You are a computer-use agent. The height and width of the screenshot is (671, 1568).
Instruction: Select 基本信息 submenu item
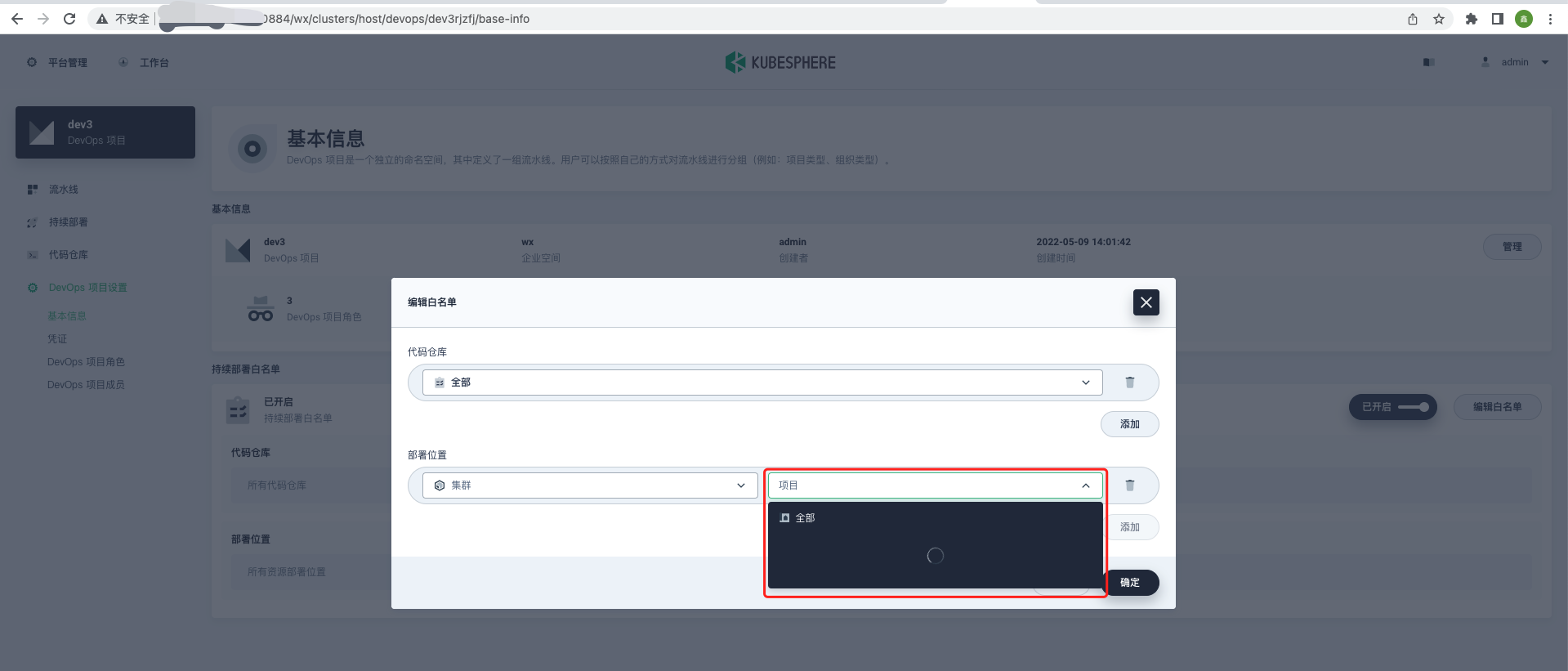(x=67, y=316)
